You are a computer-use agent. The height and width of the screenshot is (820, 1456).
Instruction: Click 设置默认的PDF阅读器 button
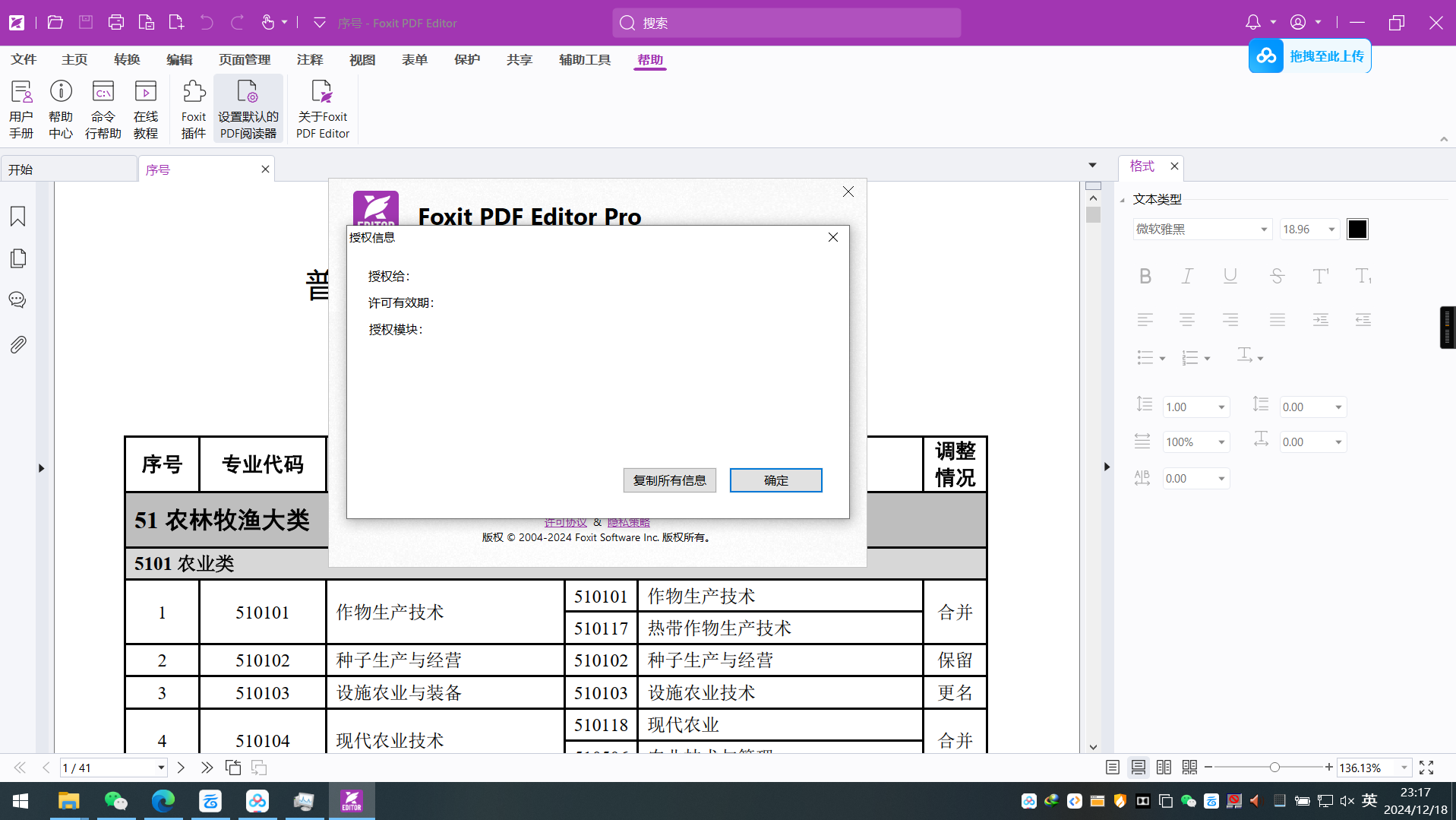click(x=248, y=109)
